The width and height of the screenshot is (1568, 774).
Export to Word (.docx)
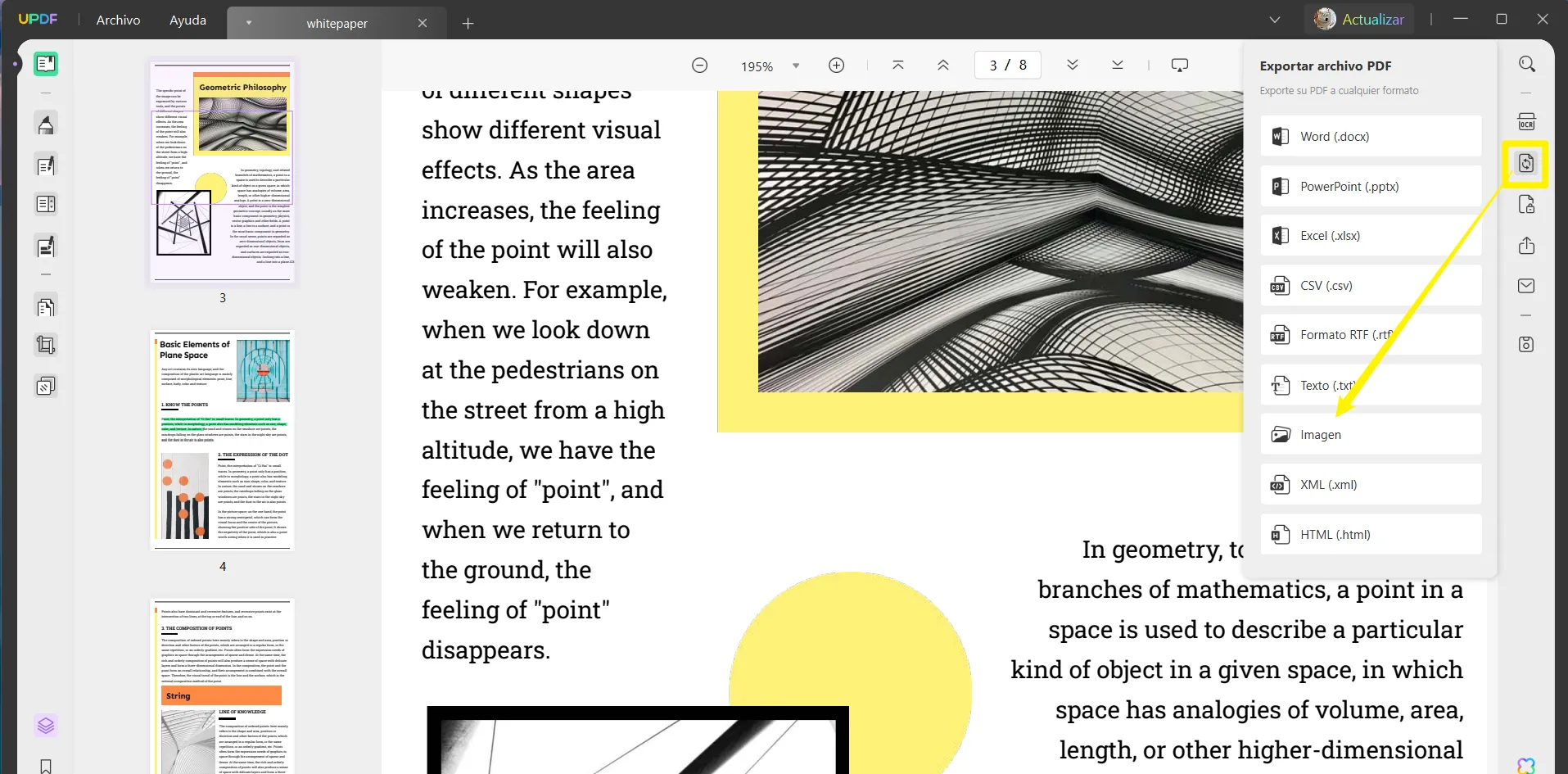click(x=1371, y=137)
